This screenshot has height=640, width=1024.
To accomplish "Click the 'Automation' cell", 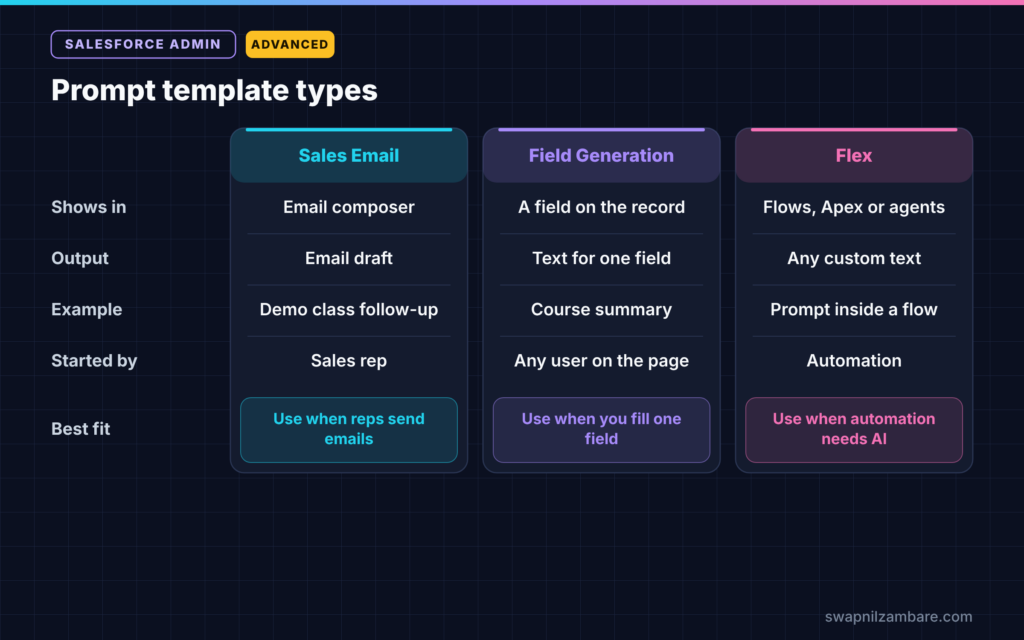I will 854,360.
